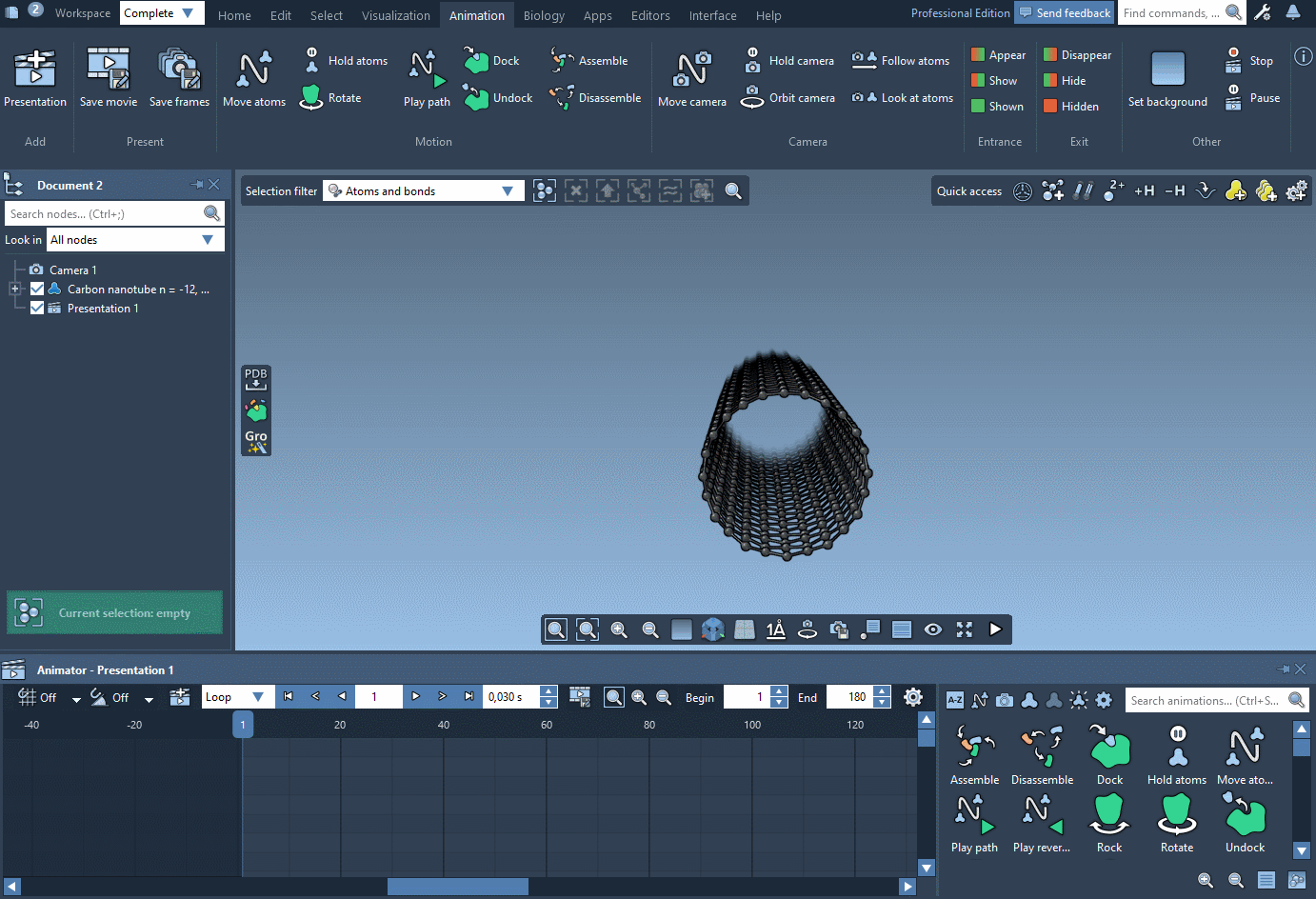Select the Rotate animation in the animator library

pos(1177,823)
